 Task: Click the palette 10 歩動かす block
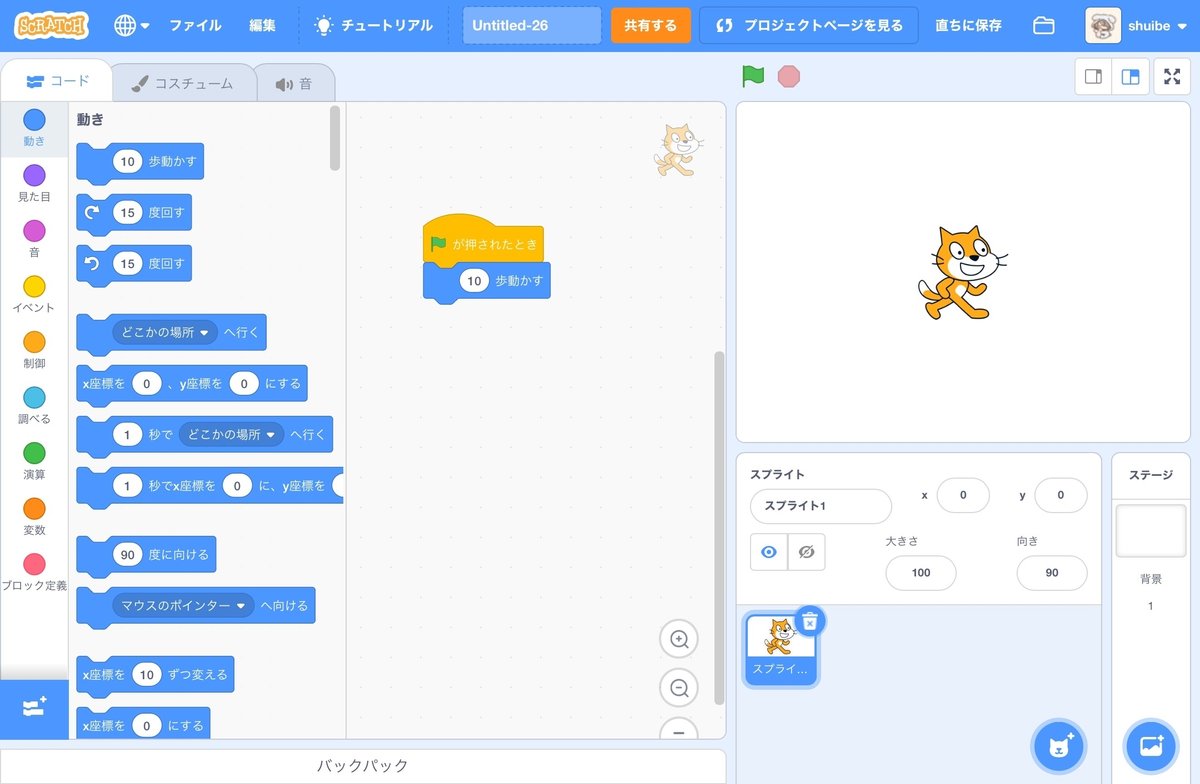140,162
